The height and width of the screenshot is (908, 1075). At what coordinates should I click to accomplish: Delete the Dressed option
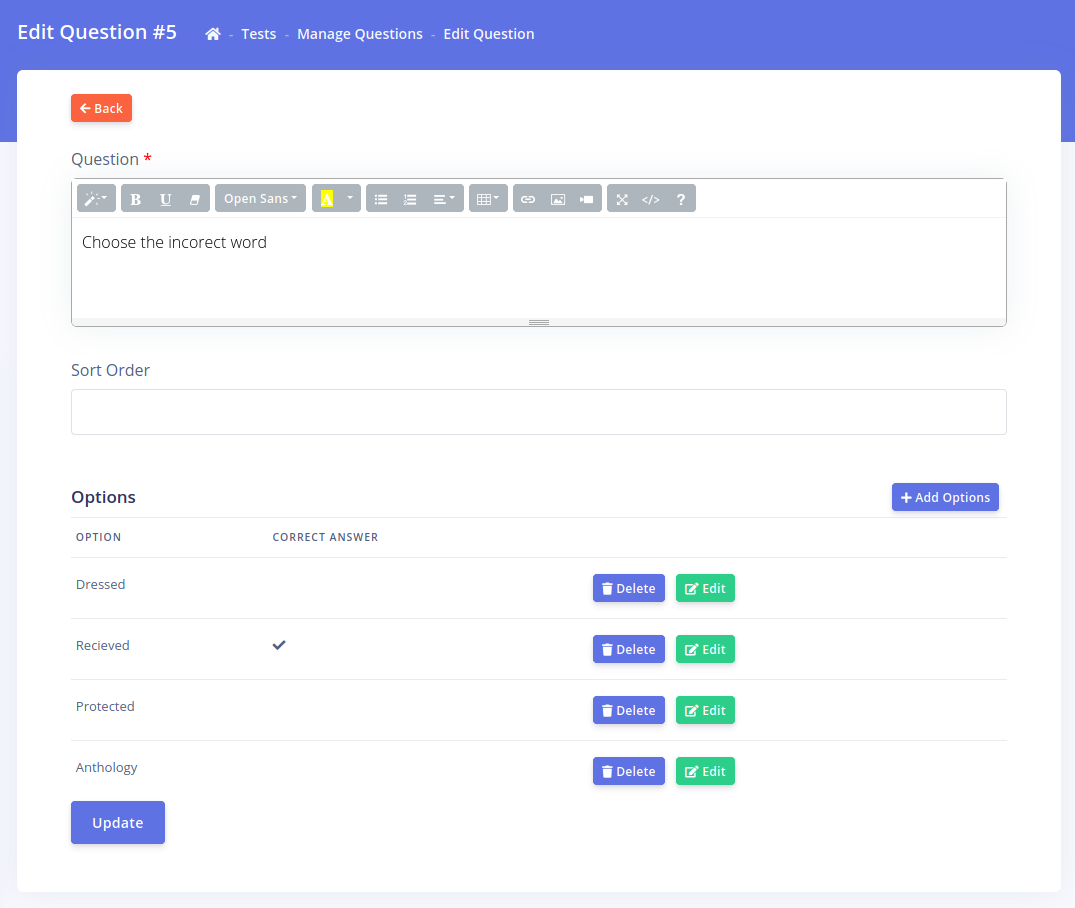pyautogui.click(x=628, y=589)
